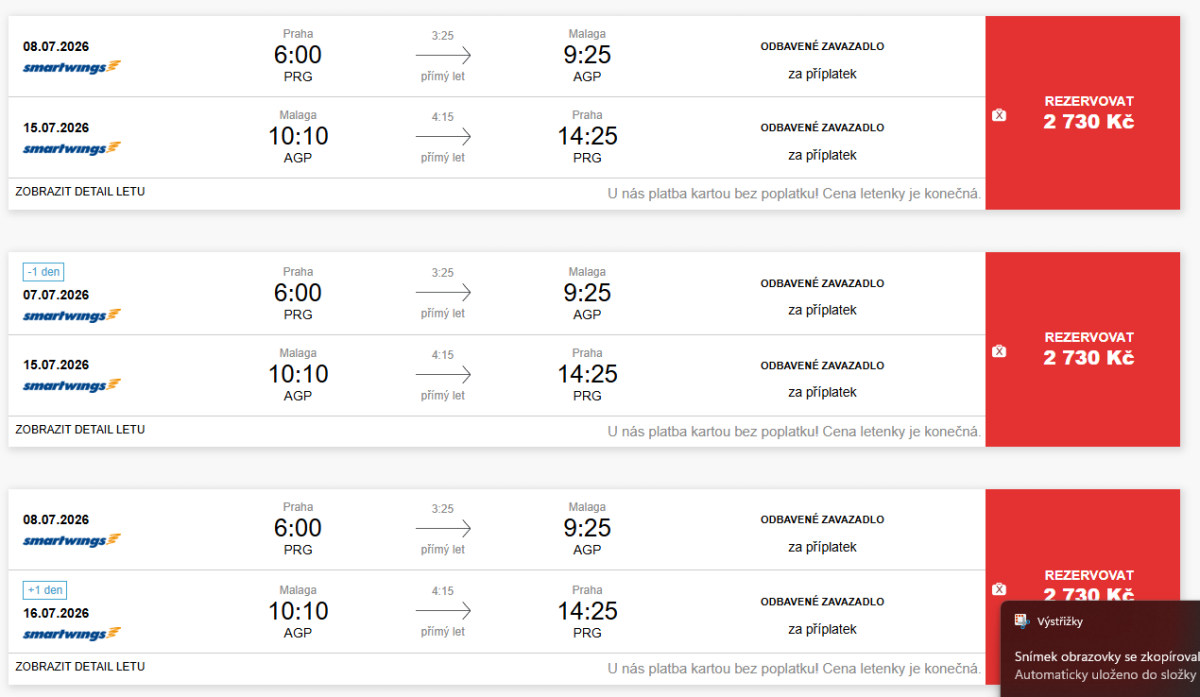Screen dimensions: 1200x697
Task: Click no-baggage suitcase icon in first result
Action: pos(998,115)
